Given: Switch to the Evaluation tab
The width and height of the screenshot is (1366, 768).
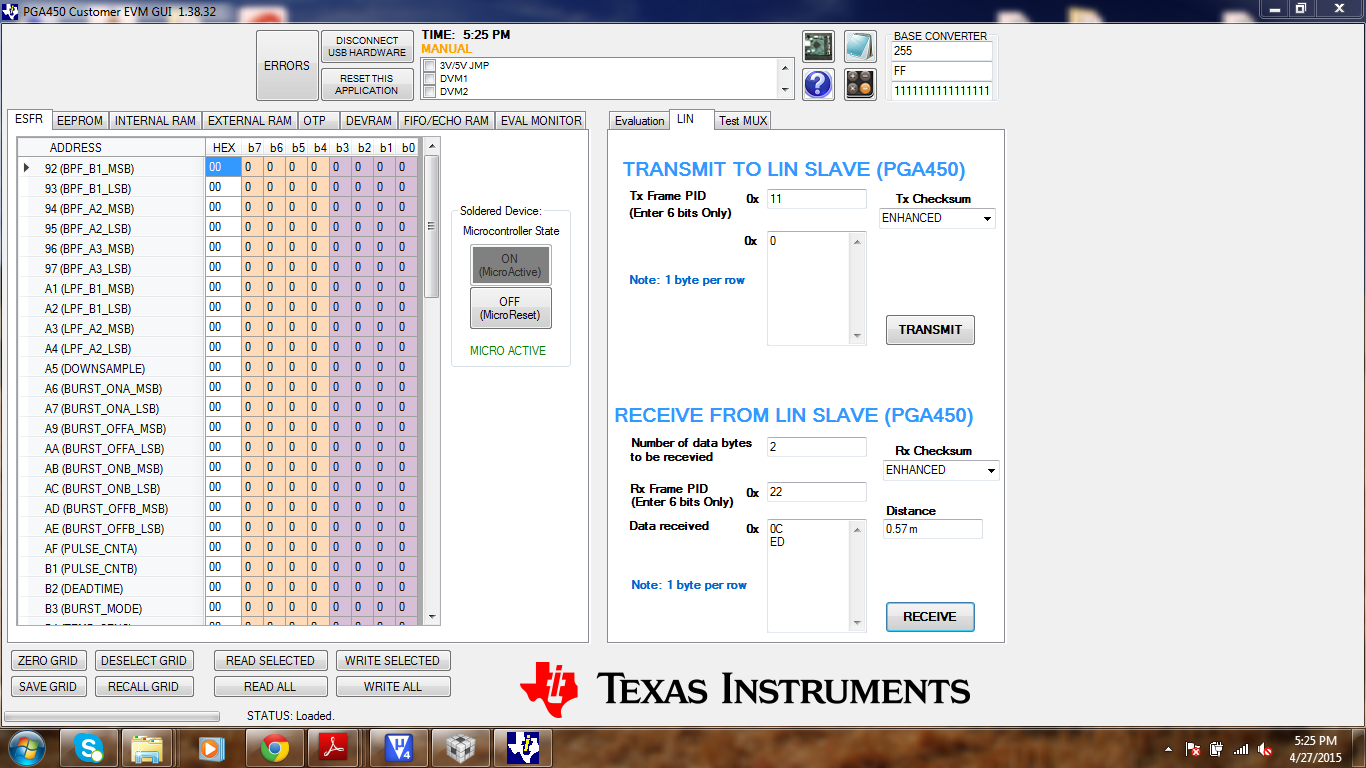Looking at the screenshot, I should [x=639, y=121].
